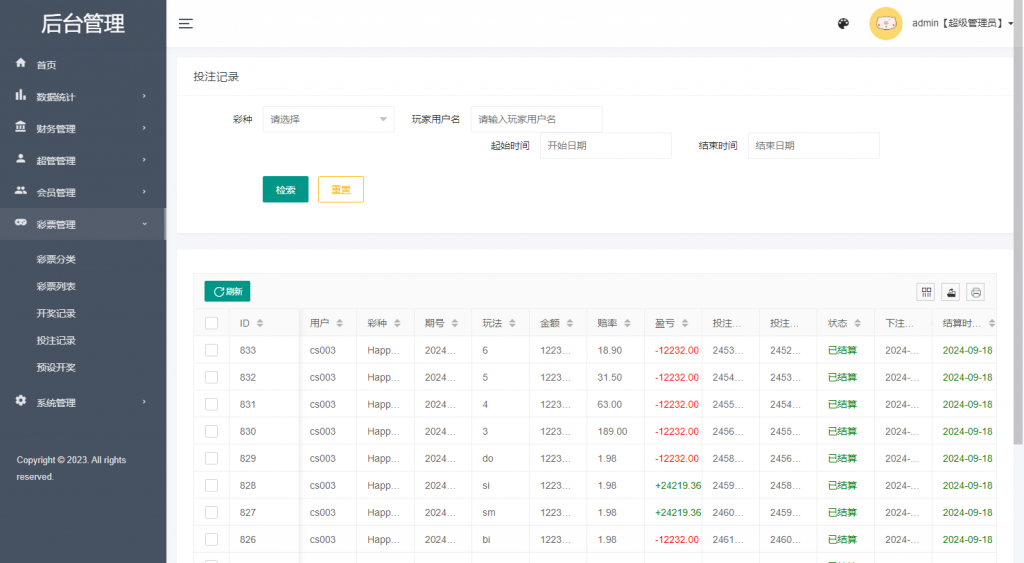Screen dimensions: 1024x563
Task: Click the 财务管理 bank icon
Action: 21,127
